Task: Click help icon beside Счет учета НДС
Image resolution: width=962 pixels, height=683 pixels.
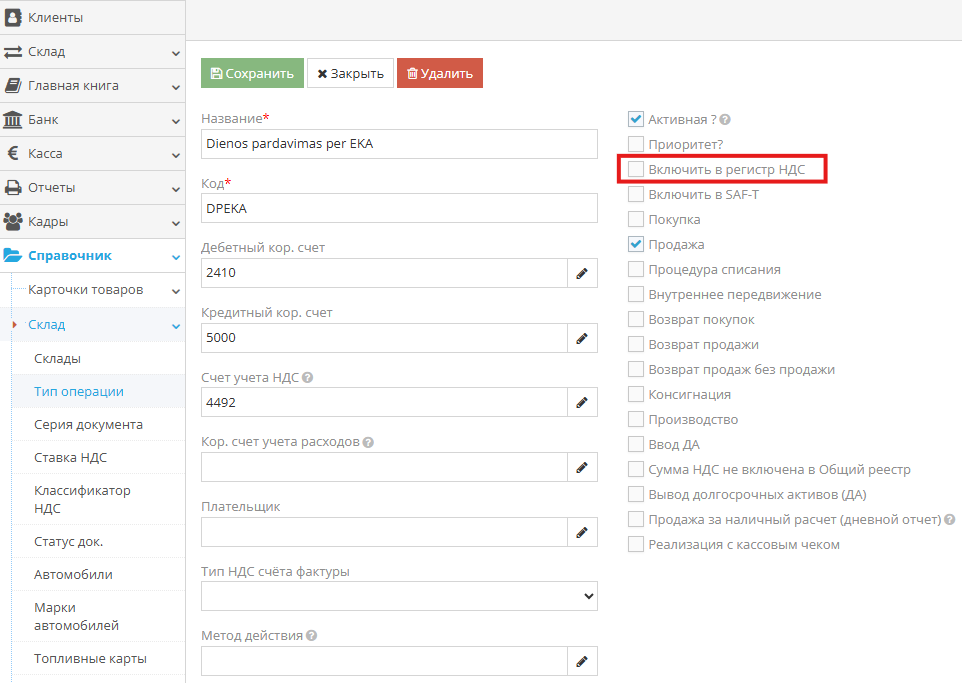Action: point(308,378)
